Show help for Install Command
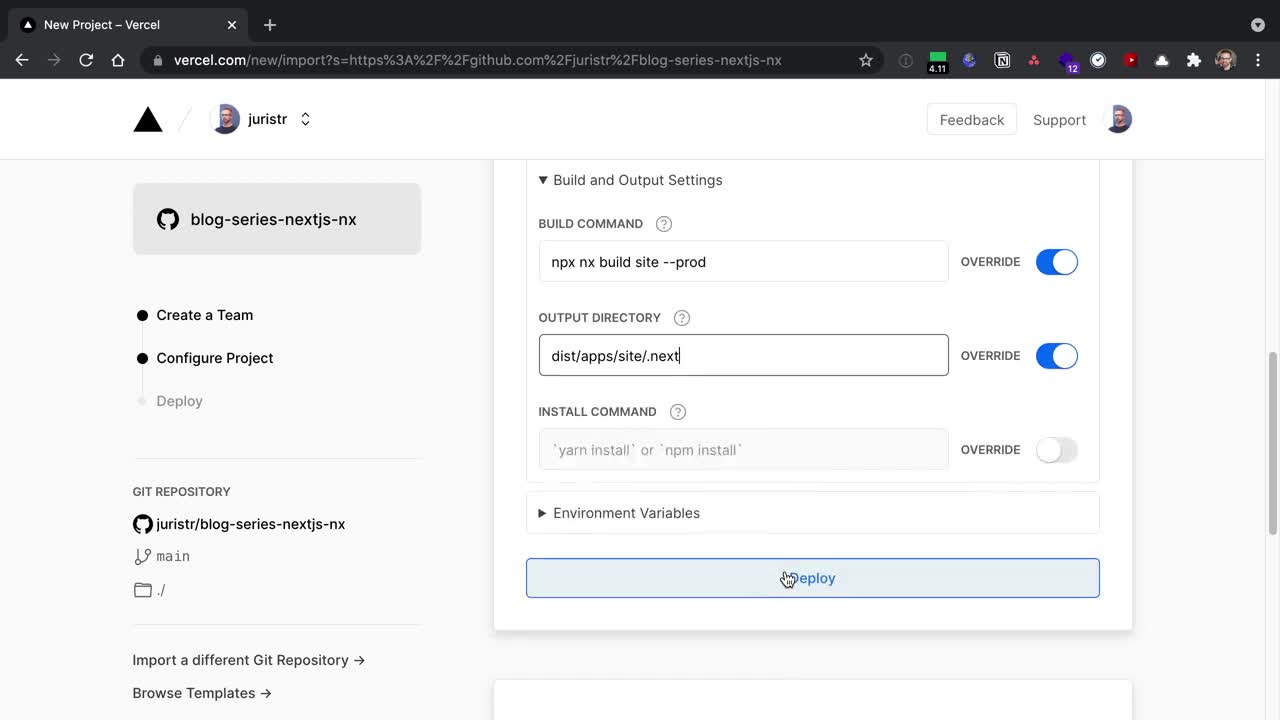The height and width of the screenshot is (720, 1280). (x=678, y=412)
